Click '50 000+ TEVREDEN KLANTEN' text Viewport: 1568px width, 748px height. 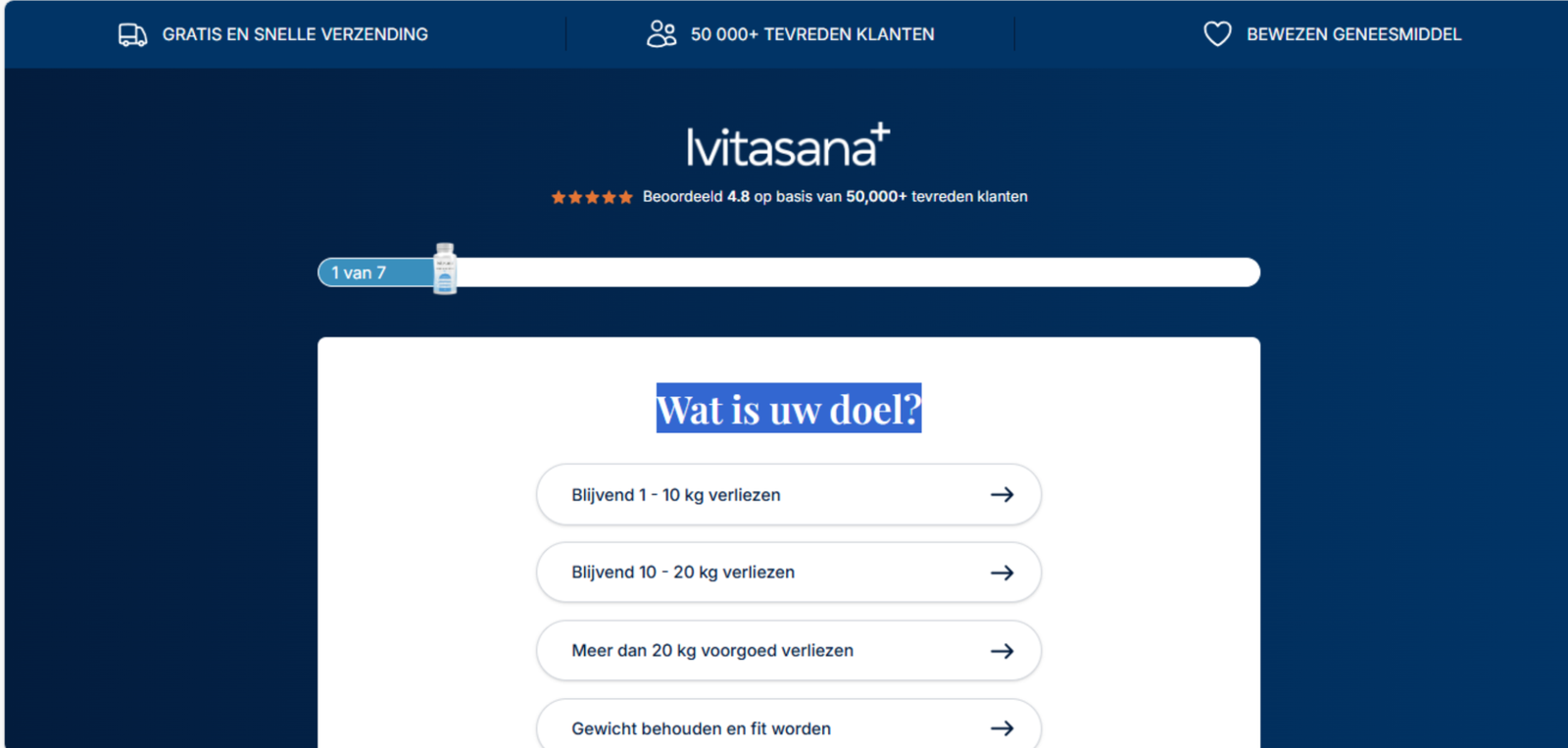click(x=812, y=34)
